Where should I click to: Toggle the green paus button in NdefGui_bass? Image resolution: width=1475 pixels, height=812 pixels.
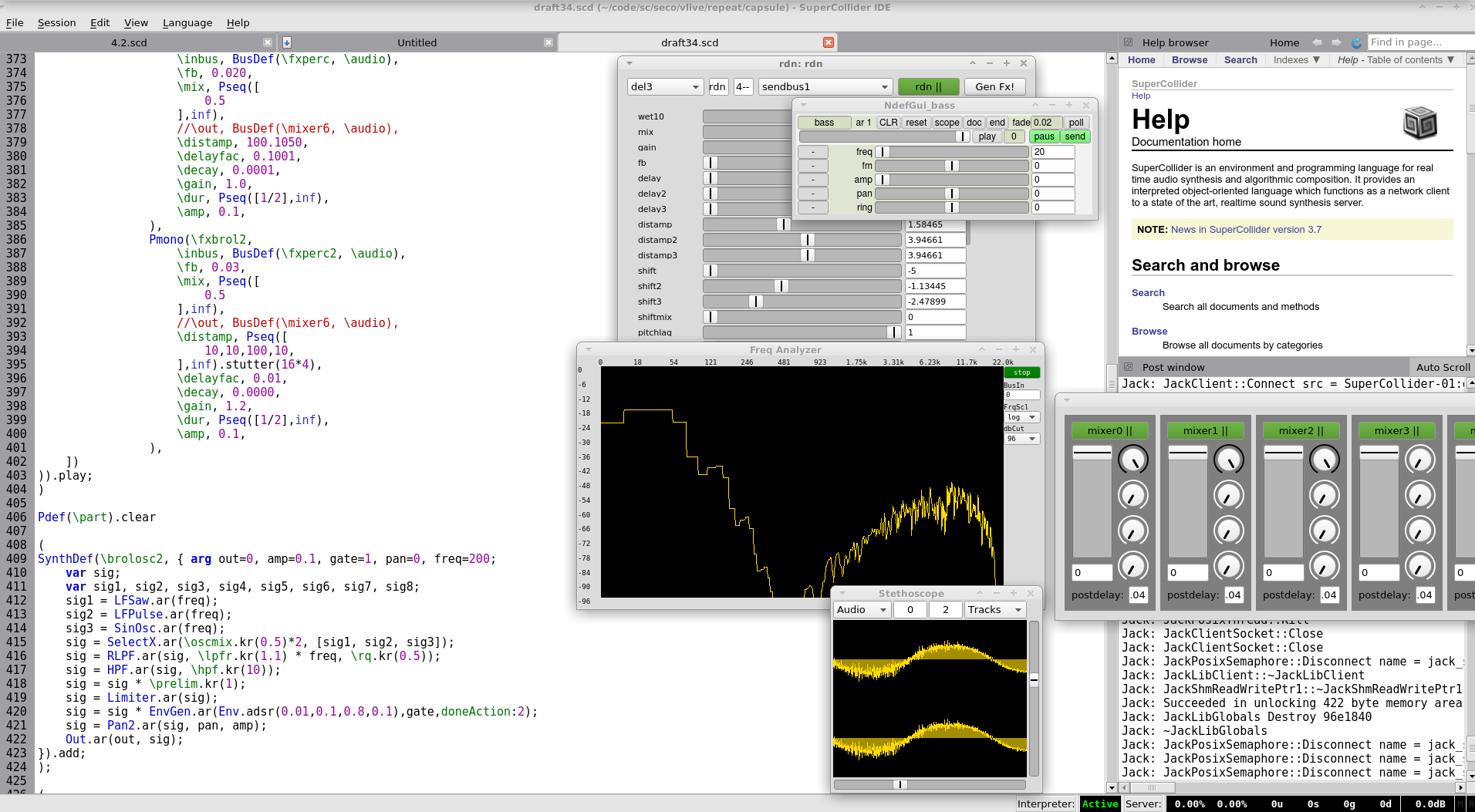(x=1044, y=136)
